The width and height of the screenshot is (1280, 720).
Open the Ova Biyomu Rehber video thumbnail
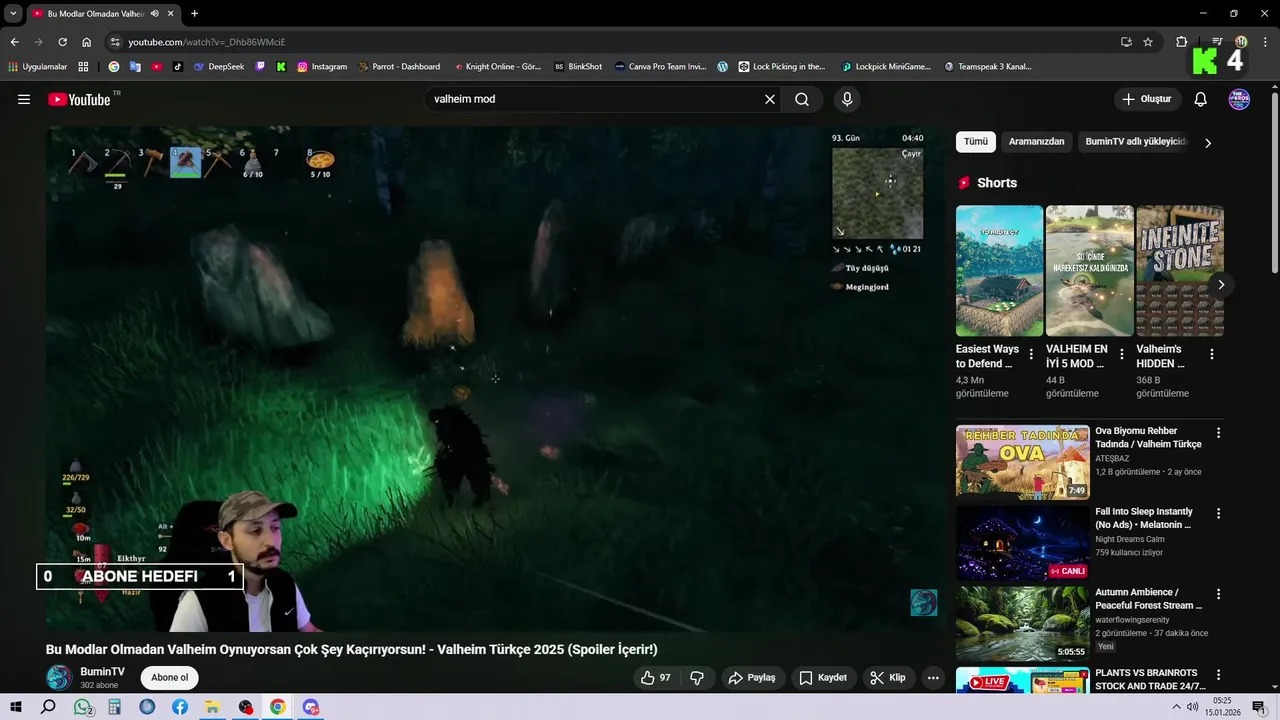click(1022, 462)
